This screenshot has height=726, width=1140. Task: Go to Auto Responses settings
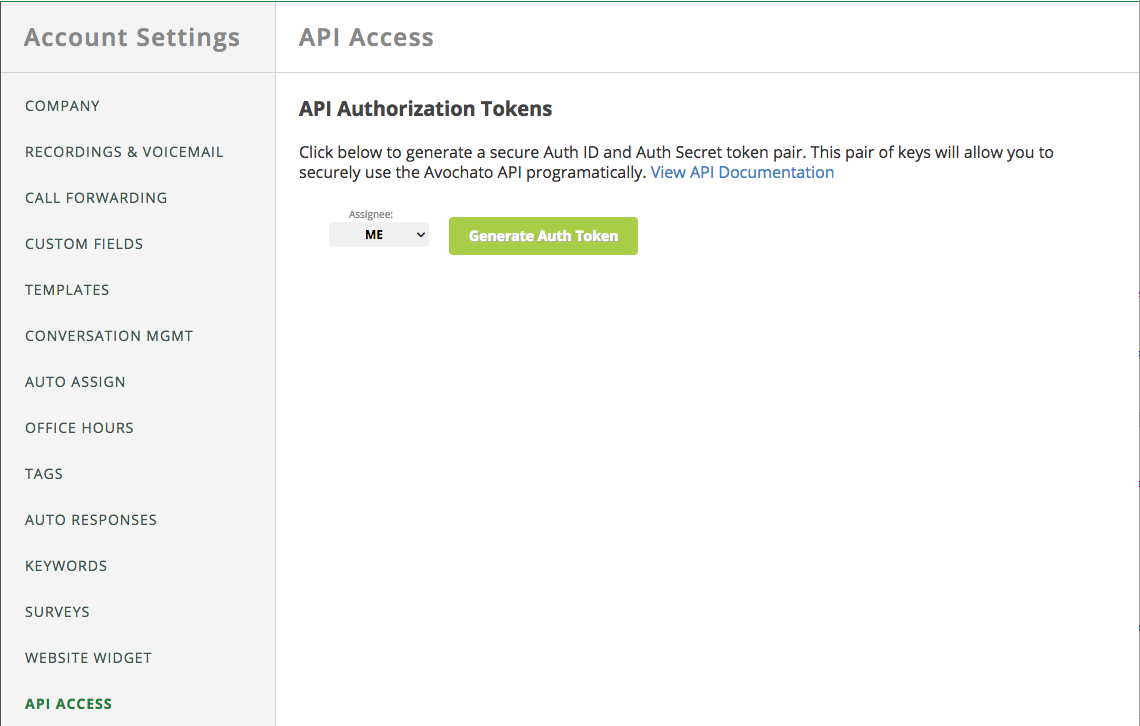click(x=91, y=520)
